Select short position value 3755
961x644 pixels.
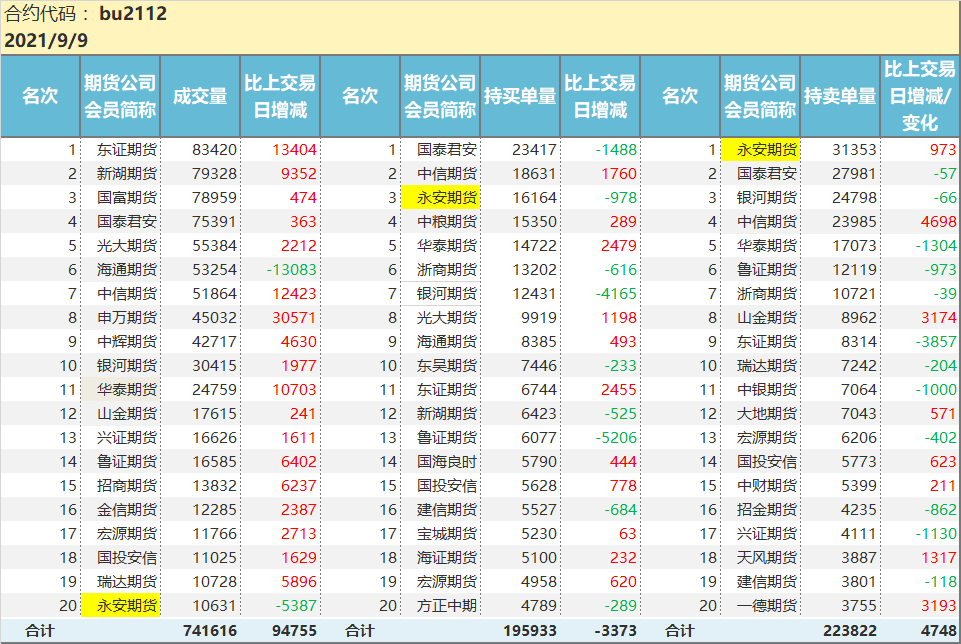click(859, 606)
